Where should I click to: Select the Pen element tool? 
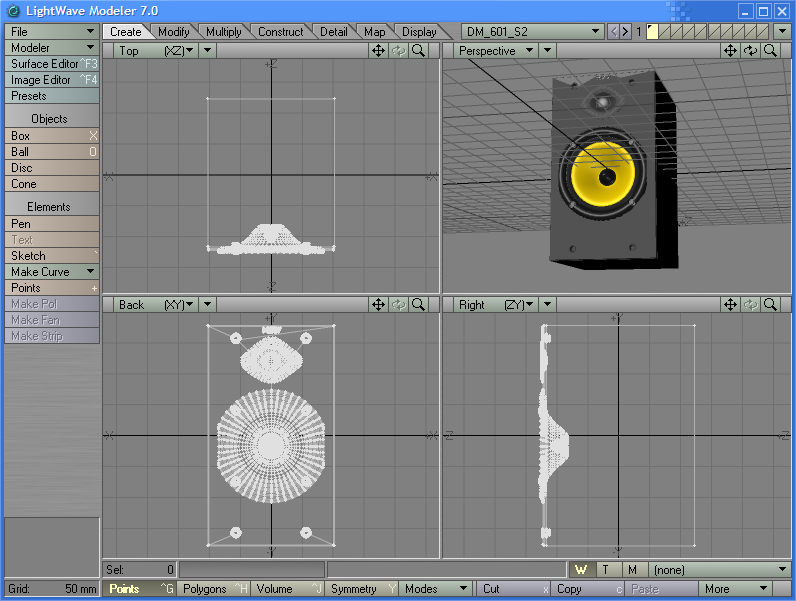point(52,224)
